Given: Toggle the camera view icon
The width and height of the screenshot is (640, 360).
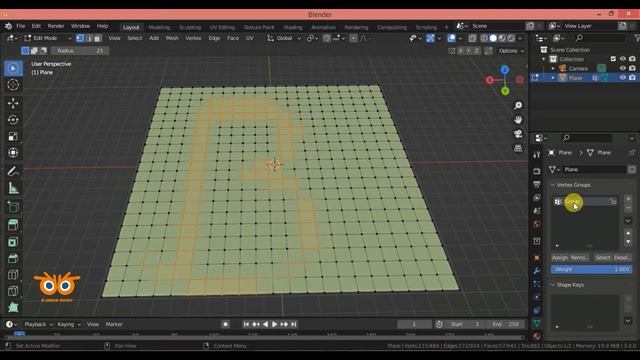Looking at the screenshot, I should tap(518, 134).
